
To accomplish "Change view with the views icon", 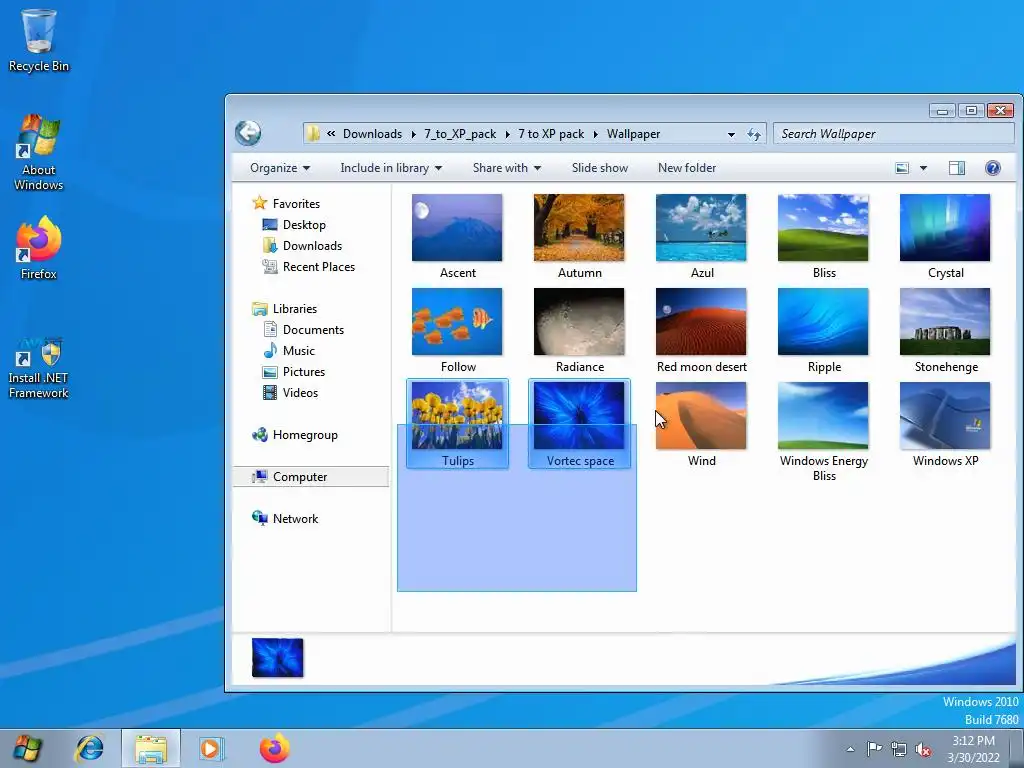I will 902,168.
